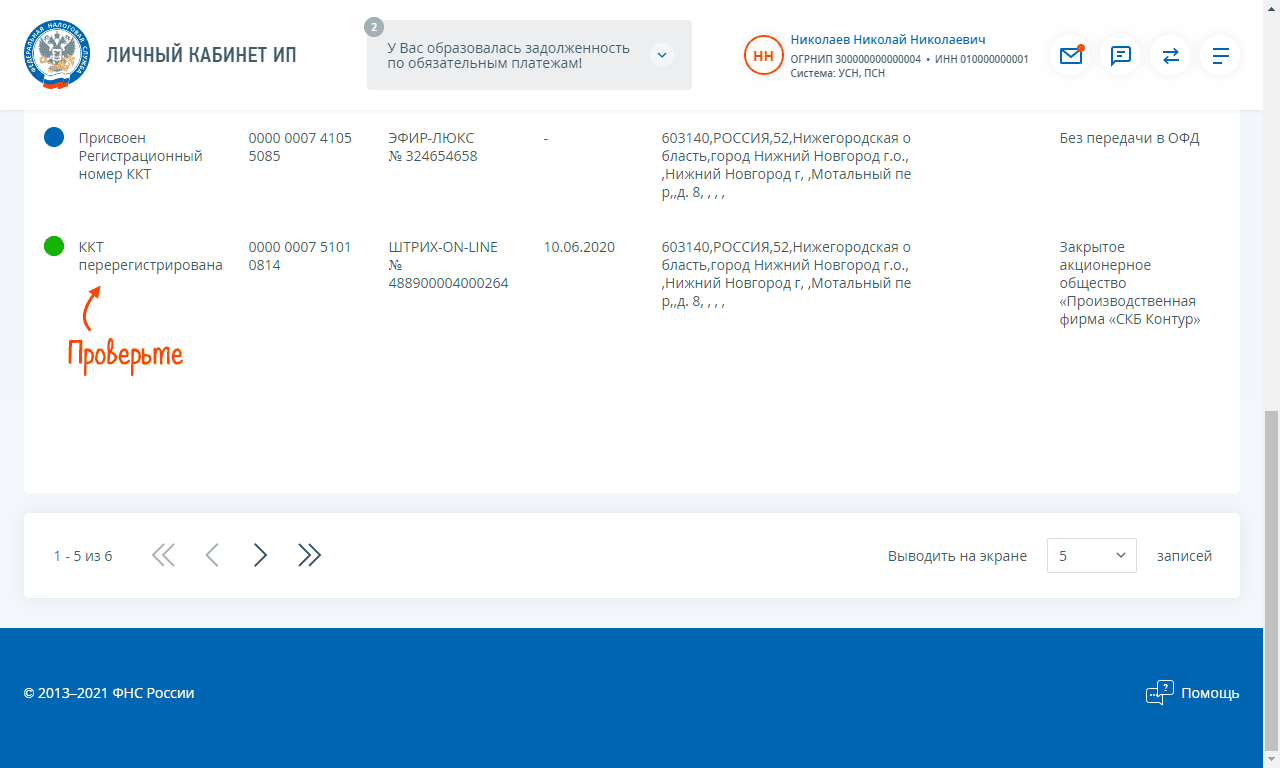Screen dimensions: 1280x768
Task: Click the НН user avatar
Action: pyautogui.click(x=763, y=56)
